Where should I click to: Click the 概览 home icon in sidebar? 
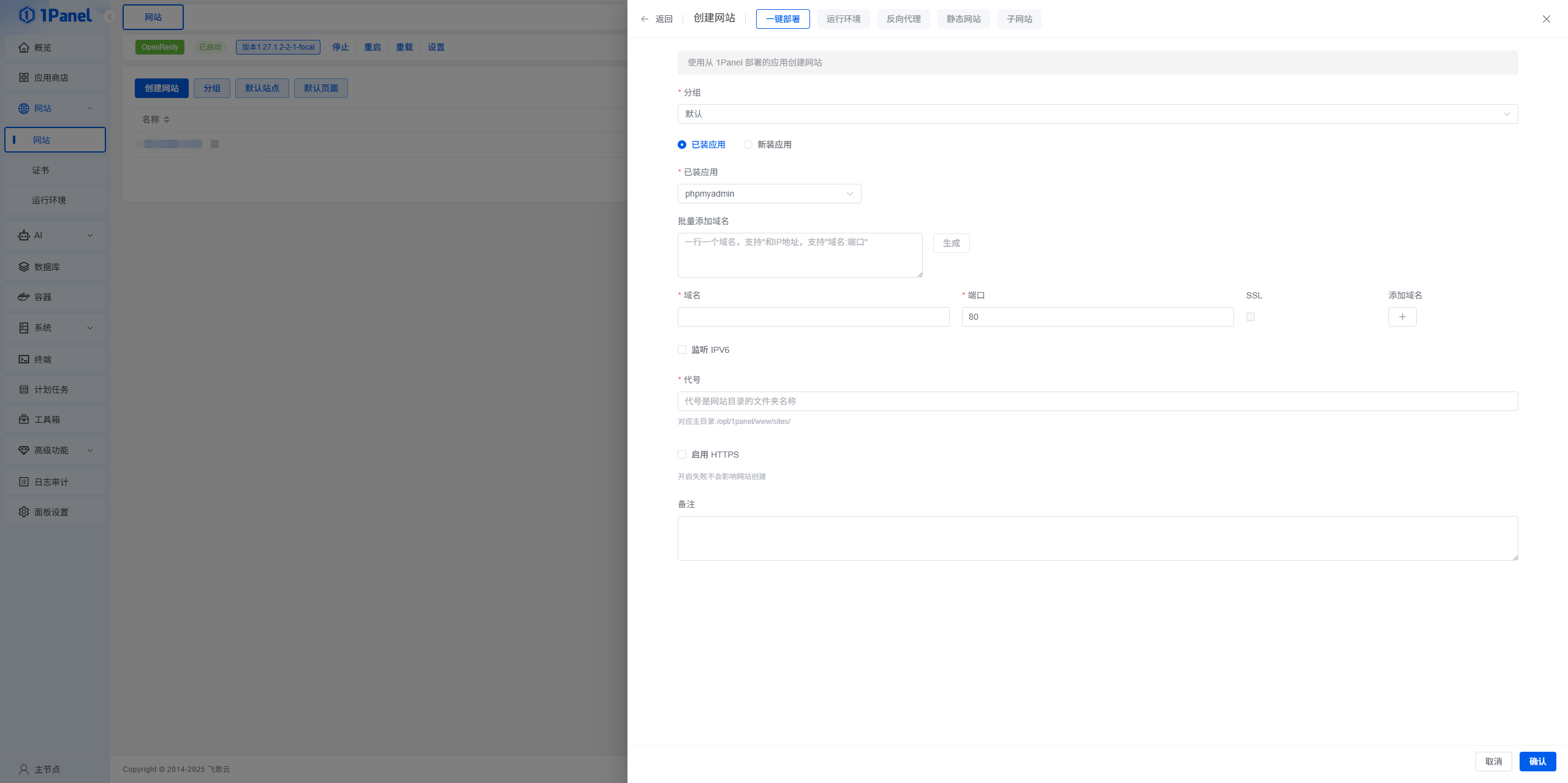(24, 48)
